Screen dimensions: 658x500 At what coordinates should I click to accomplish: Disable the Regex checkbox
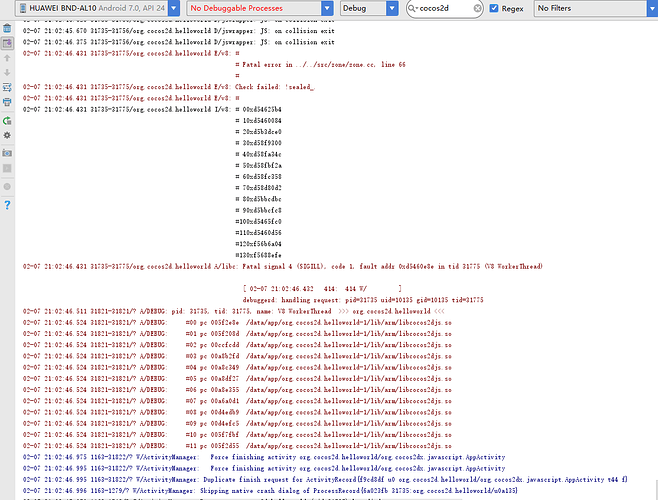click(x=494, y=8)
